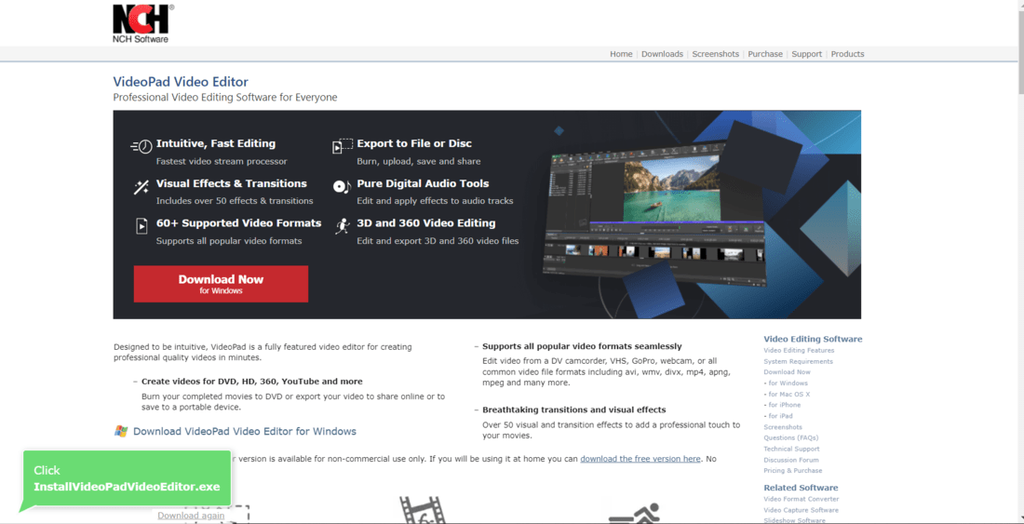Open the Support menu item
The image size is (1024, 524).
tap(807, 54)
